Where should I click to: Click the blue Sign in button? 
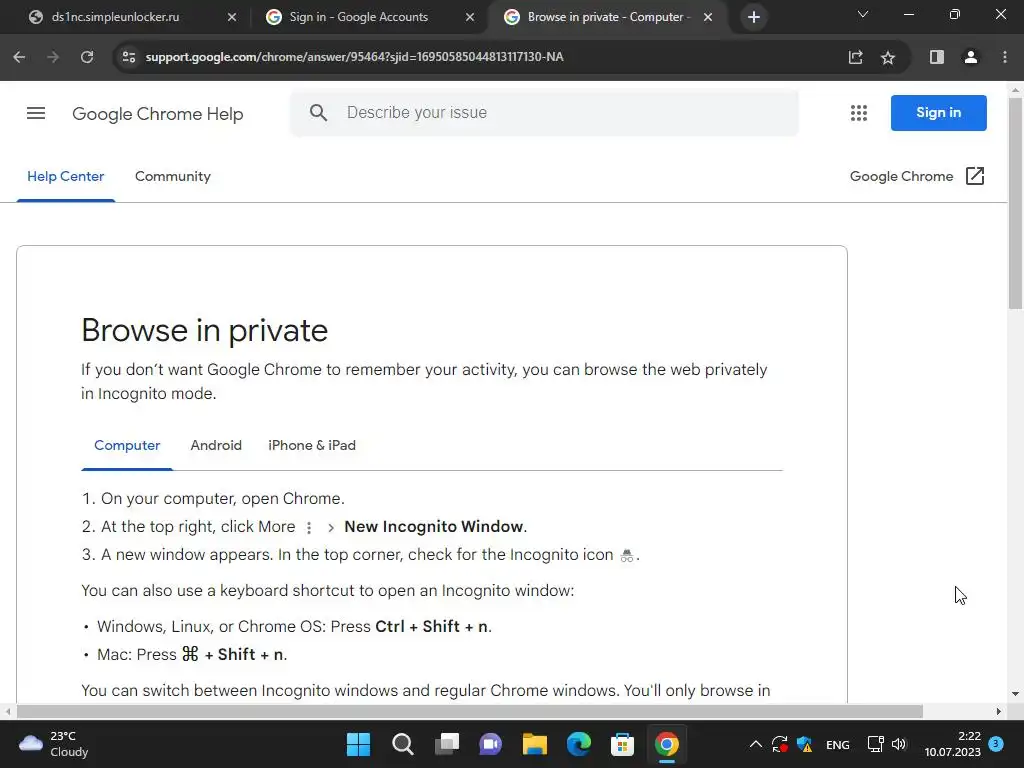point(938,112)
